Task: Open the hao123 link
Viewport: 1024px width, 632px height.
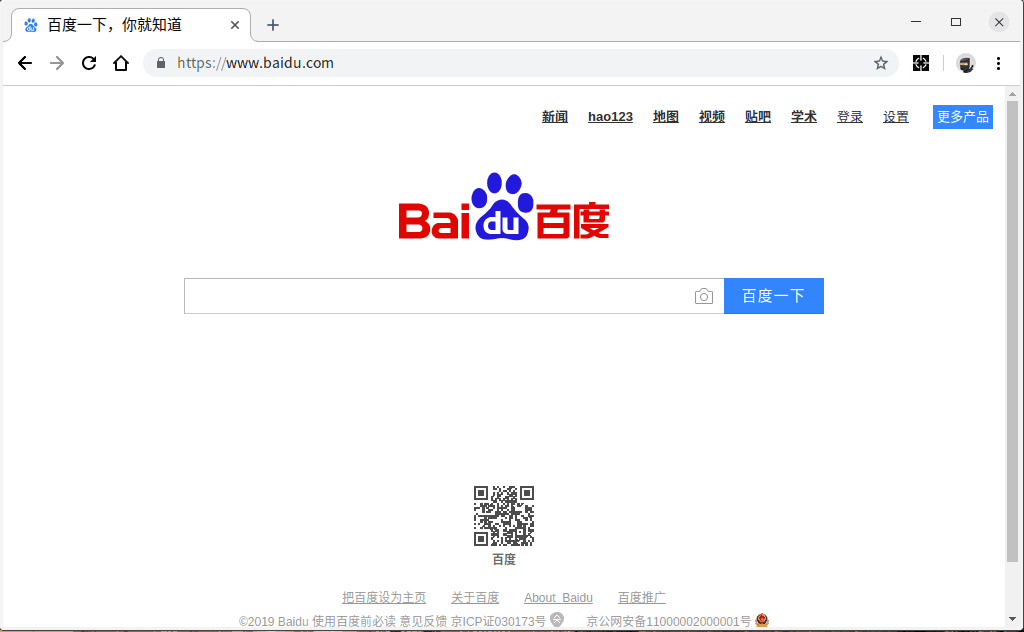Action: [610, 117]
